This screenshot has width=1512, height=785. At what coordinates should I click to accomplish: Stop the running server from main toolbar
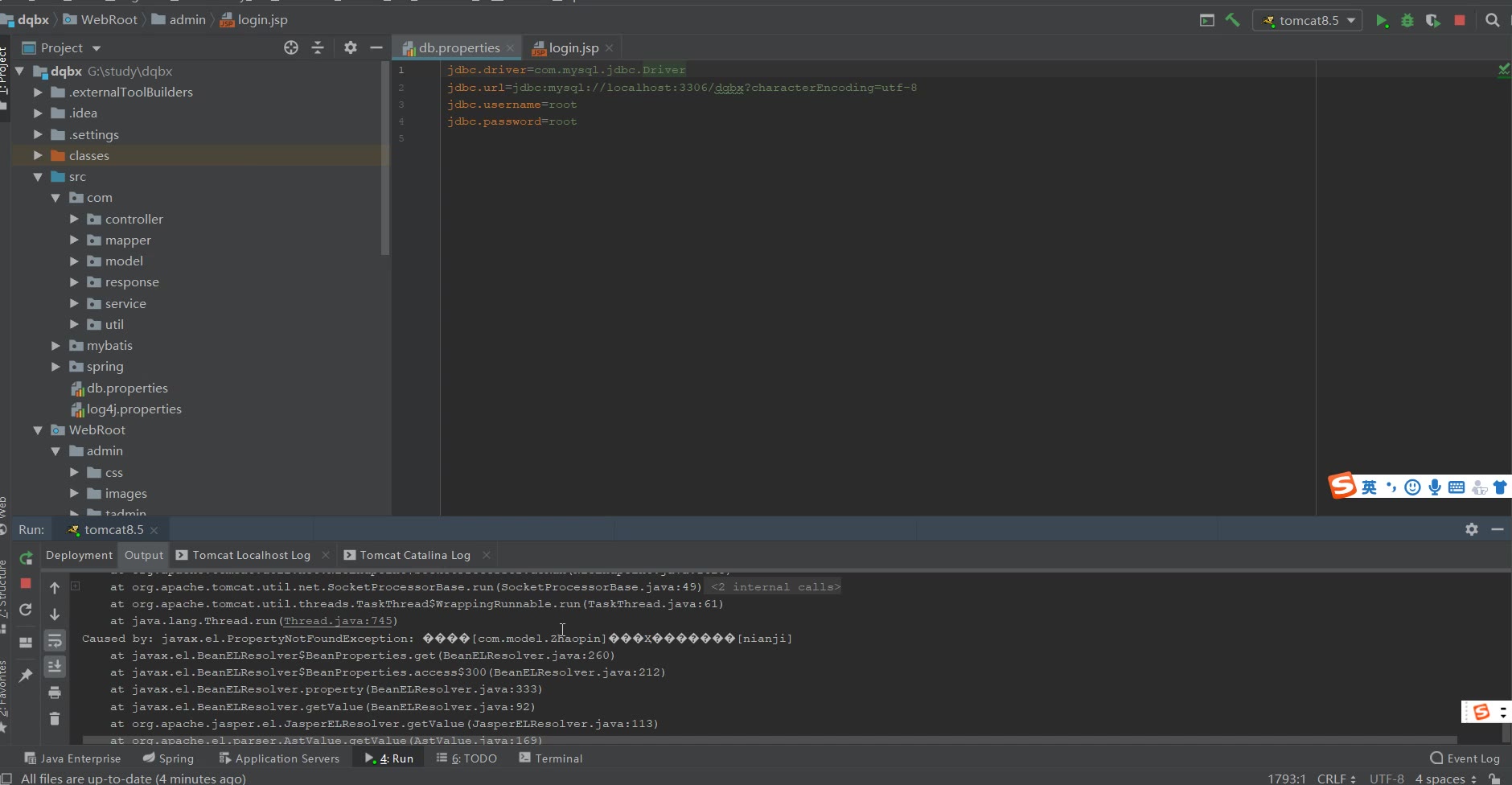(1459, 21)
